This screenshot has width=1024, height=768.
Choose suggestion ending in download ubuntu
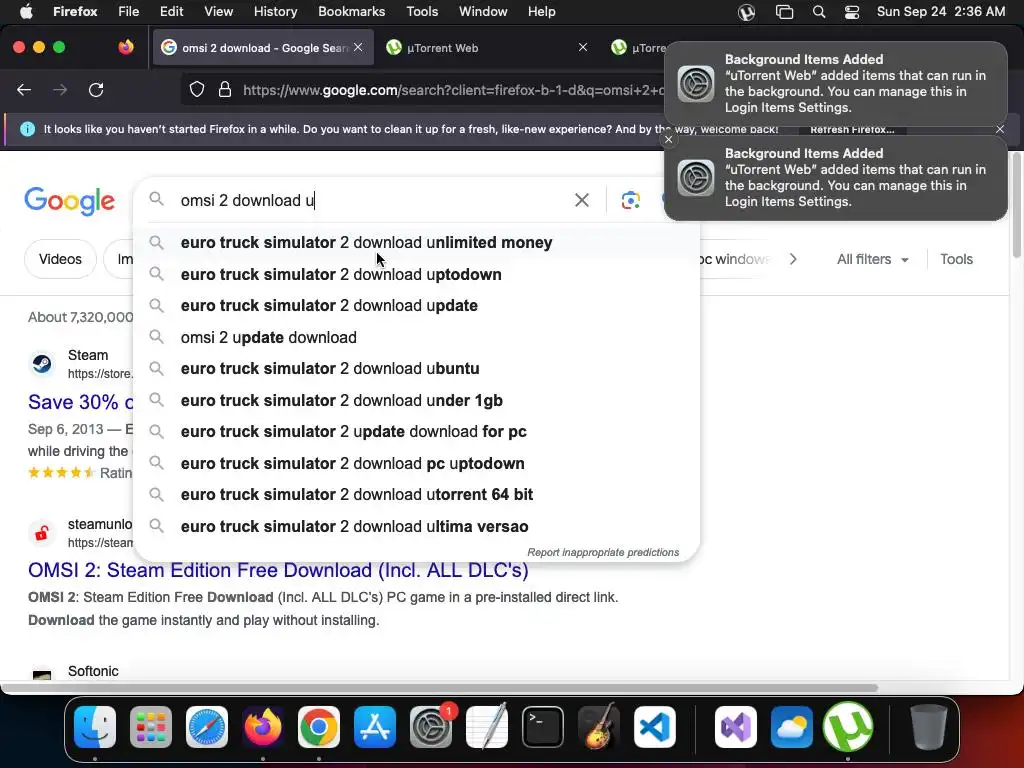click(417, 368)
